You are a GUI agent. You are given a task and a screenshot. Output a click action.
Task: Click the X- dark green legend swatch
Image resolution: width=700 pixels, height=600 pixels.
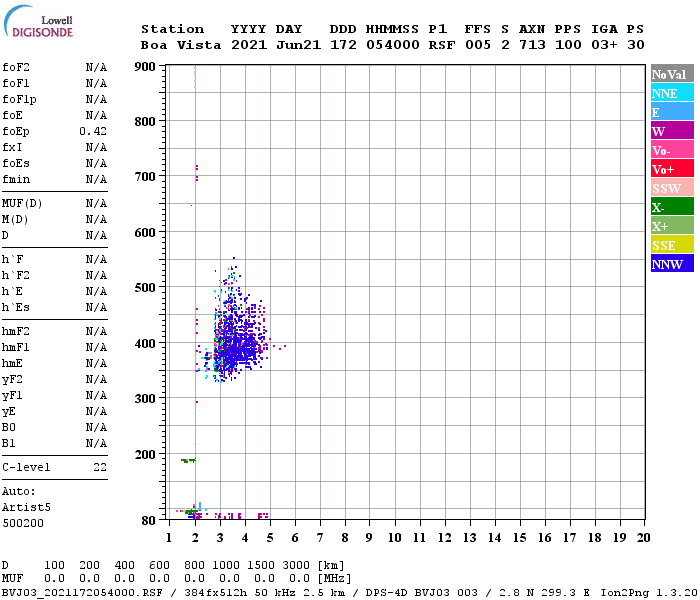672,207
